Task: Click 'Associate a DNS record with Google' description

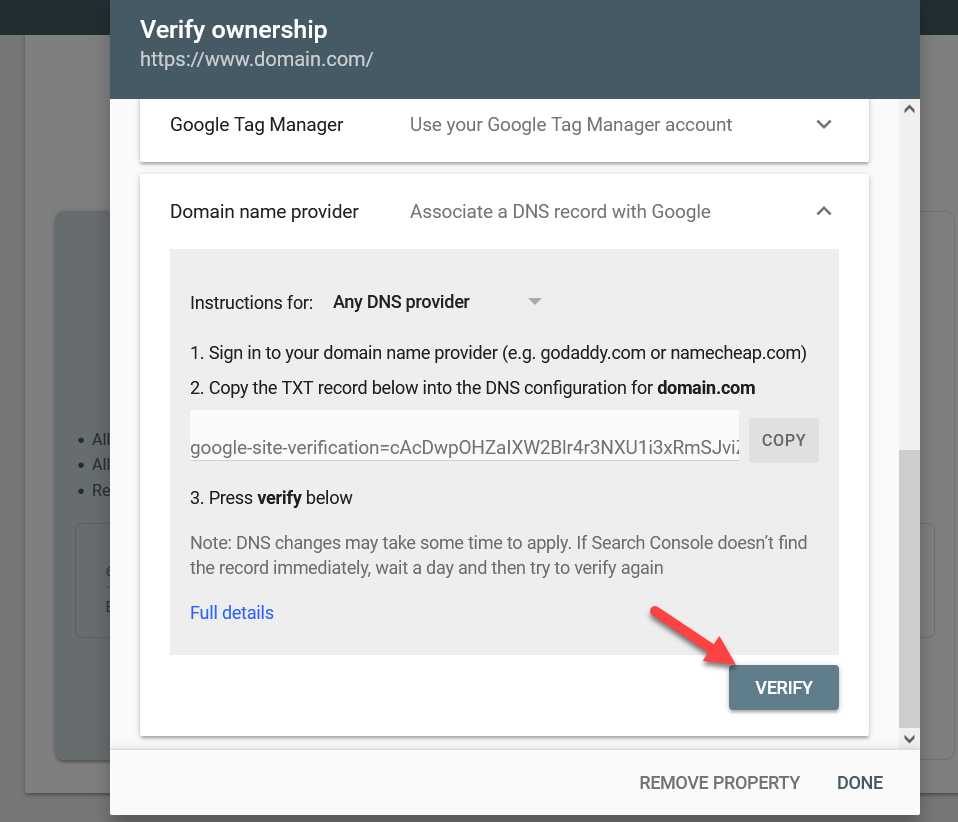Action: tap(560, 211)
